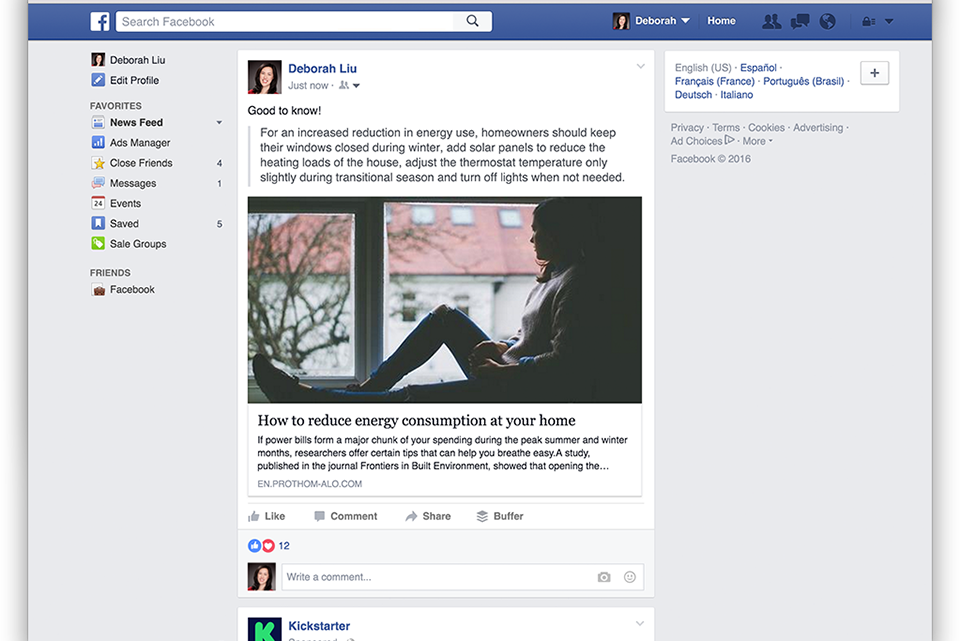Open the Deborah Liu post options chevron
The image size is (960, 641).
click(641, 67)
